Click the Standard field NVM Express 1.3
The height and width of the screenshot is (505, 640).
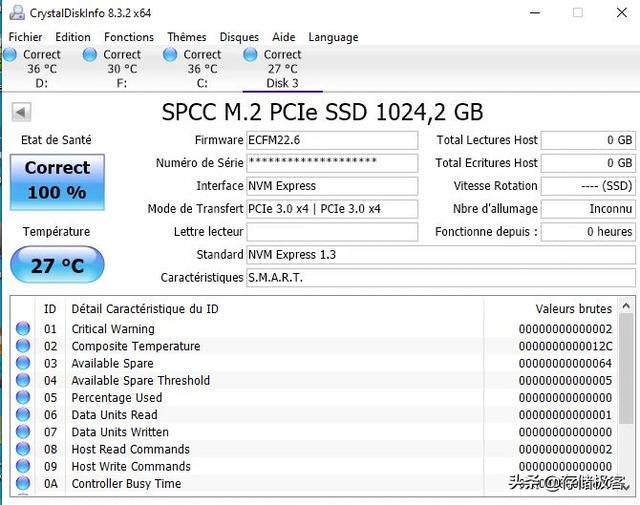point(441,254)
